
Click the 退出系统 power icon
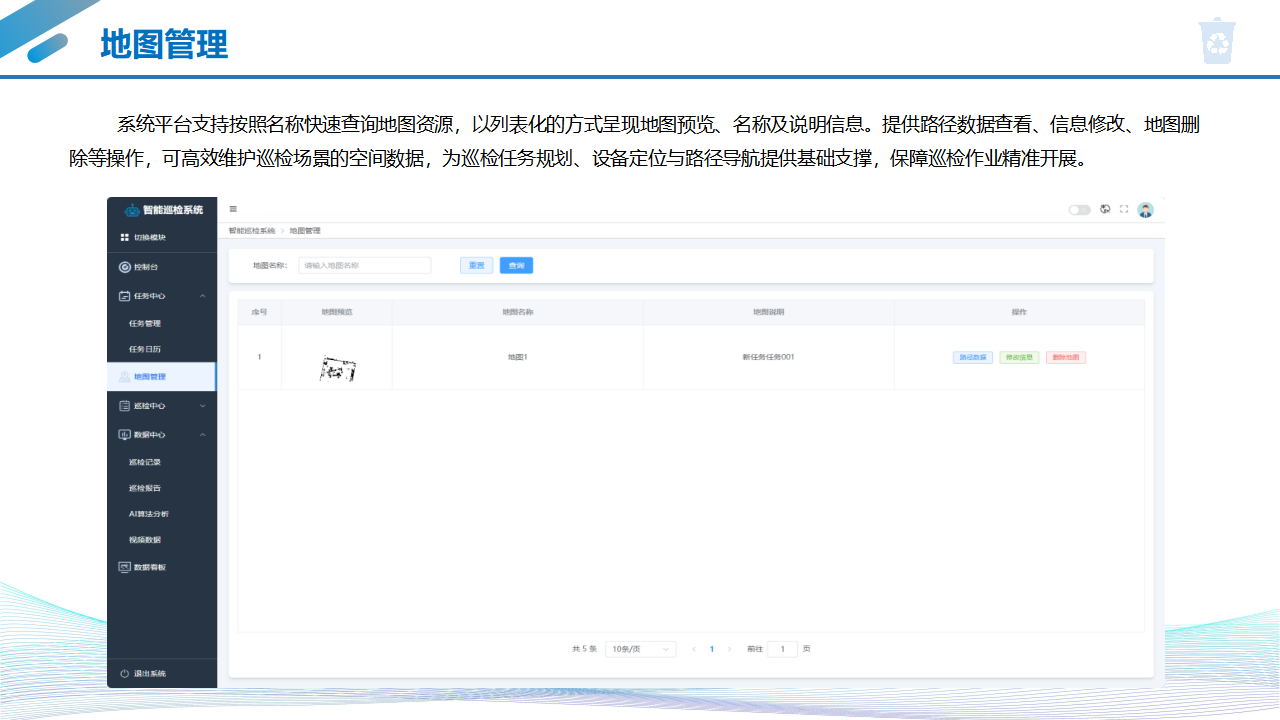coord(125,674)
